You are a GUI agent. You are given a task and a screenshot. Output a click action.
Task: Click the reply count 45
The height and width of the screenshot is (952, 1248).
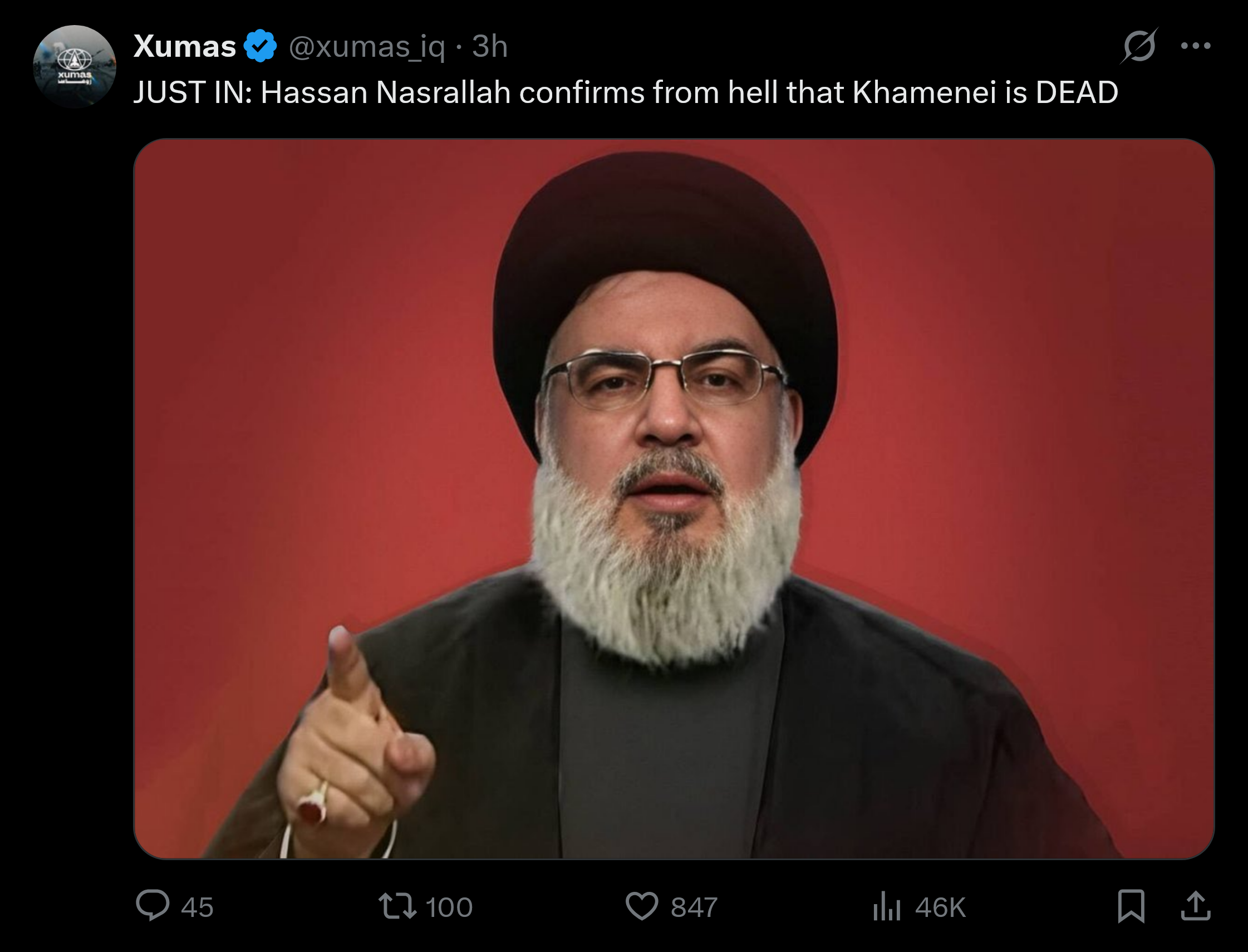pyautogui.click(x=197, y=907)
